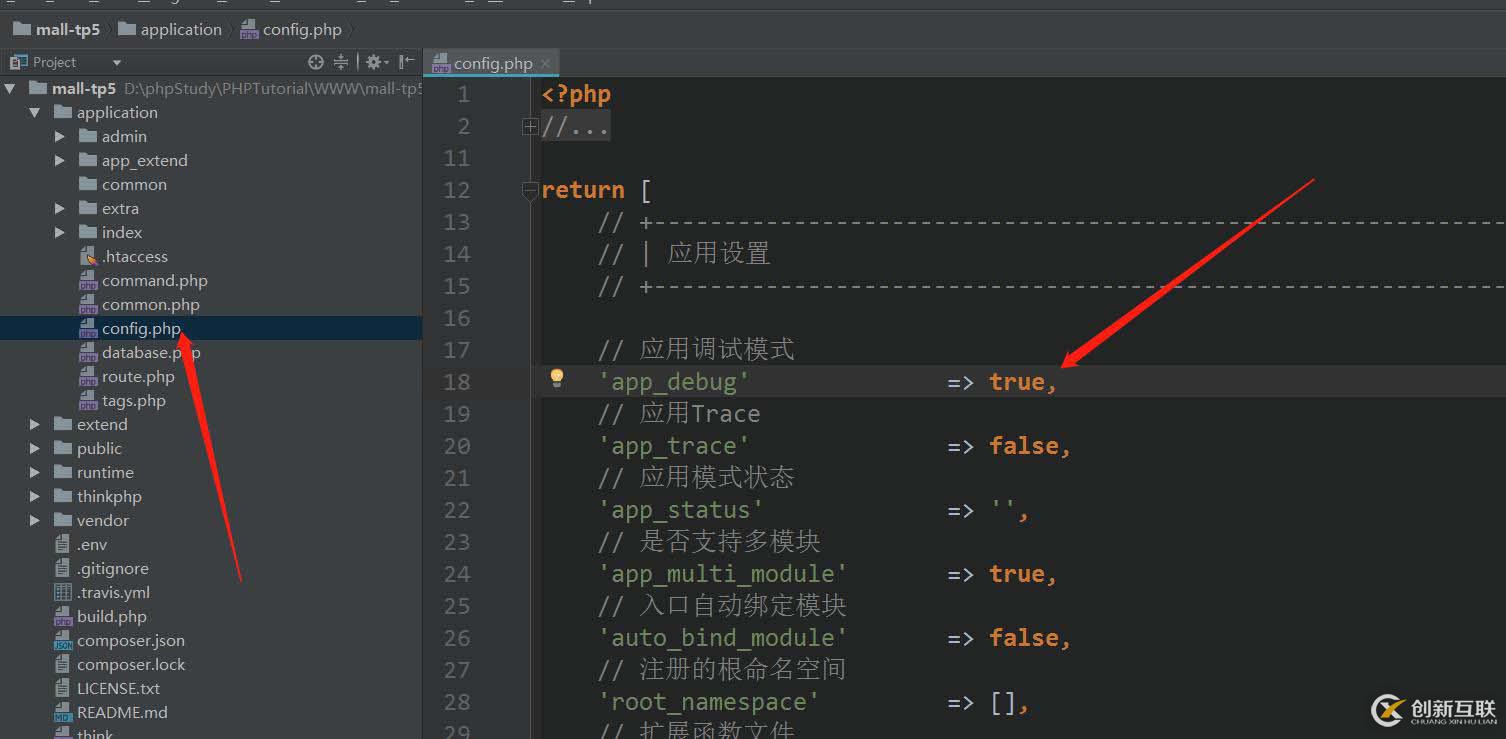Hide the Project panel with hide icon

coord(407,62)
